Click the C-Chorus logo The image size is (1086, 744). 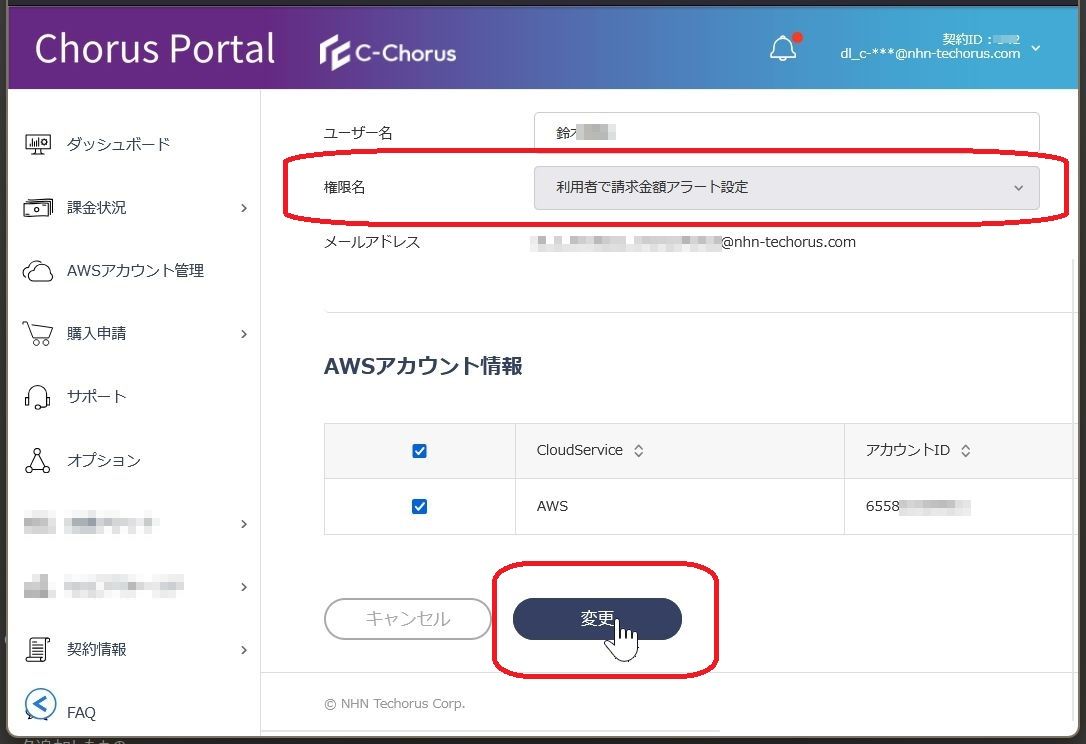pyautogui.click(x=387, y=52)
